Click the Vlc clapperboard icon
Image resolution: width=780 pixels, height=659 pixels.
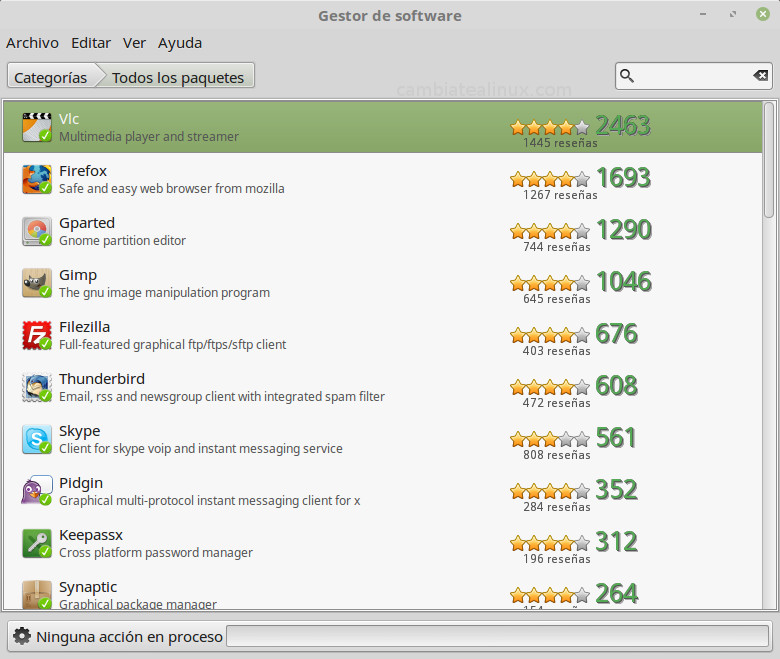point(37,127)
